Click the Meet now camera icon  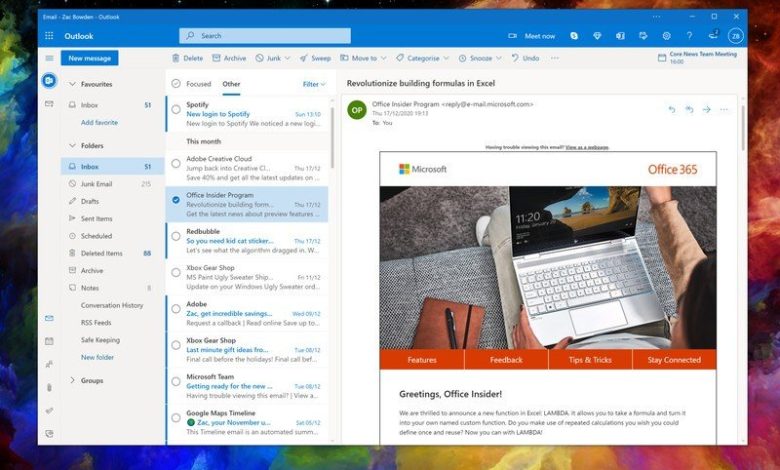[512, 36]
